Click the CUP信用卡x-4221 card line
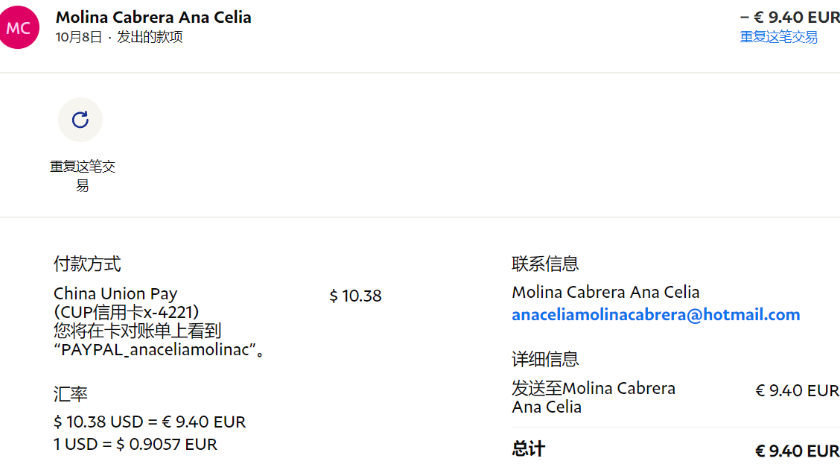840x464 pixels. pyautogui.click(x=126, y=312)
